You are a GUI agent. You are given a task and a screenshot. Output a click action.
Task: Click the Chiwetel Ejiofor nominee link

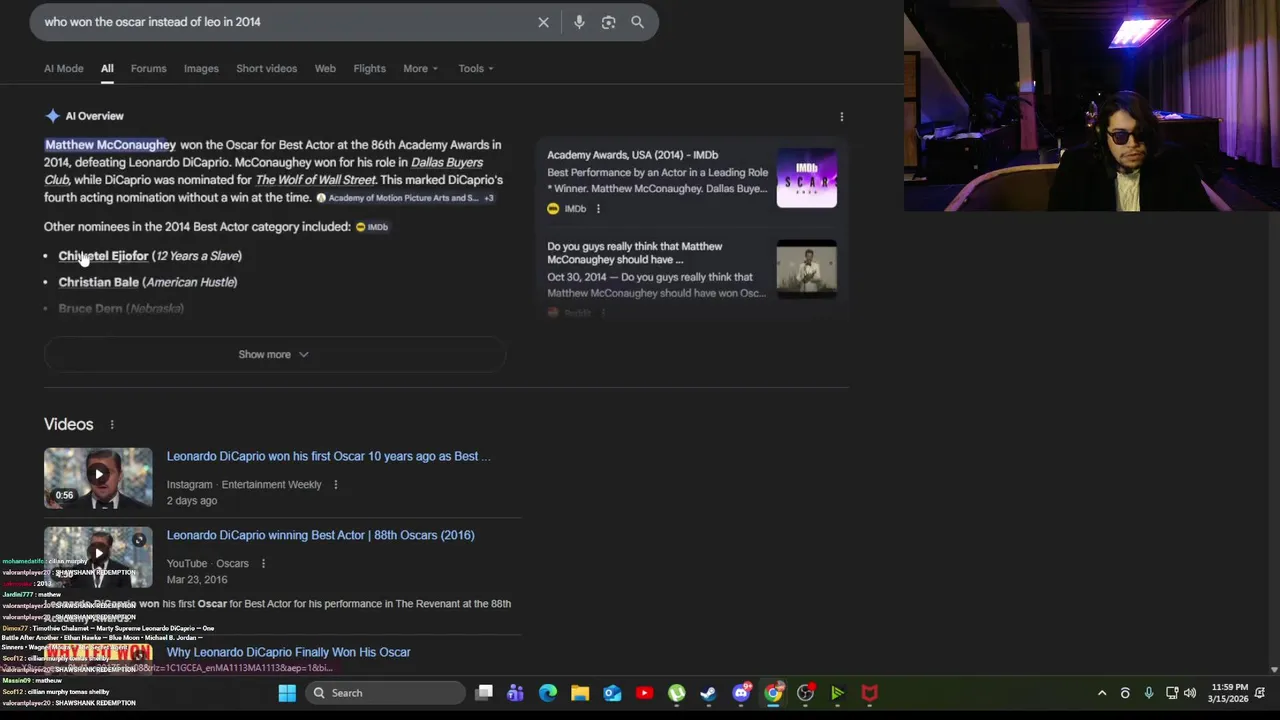(103, 256)
